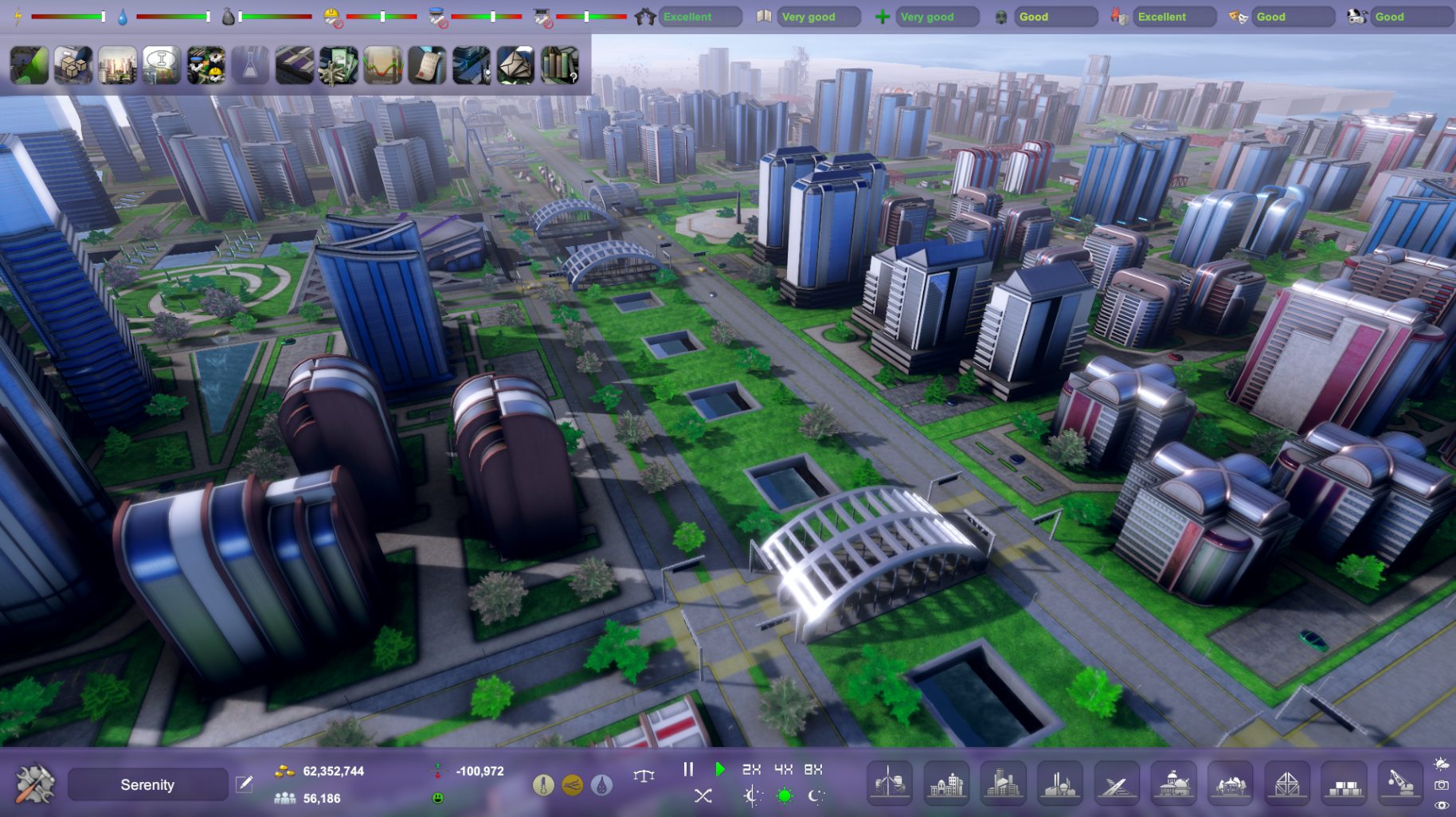Screen dimensions: 1456x817
Task: Click the shuffle crossed-arrows icon
Action: click(703, 795)
